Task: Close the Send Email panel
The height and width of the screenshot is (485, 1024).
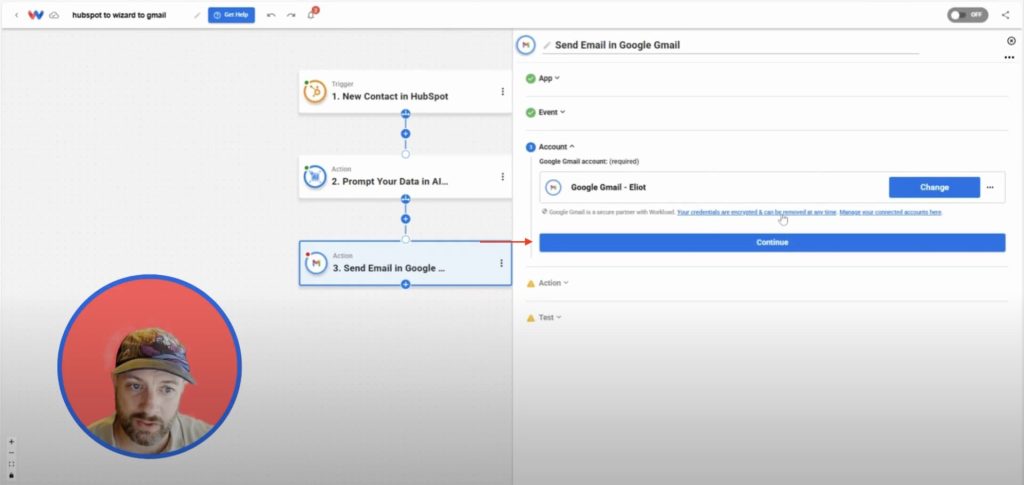Action: click(x=1012, y=40)
